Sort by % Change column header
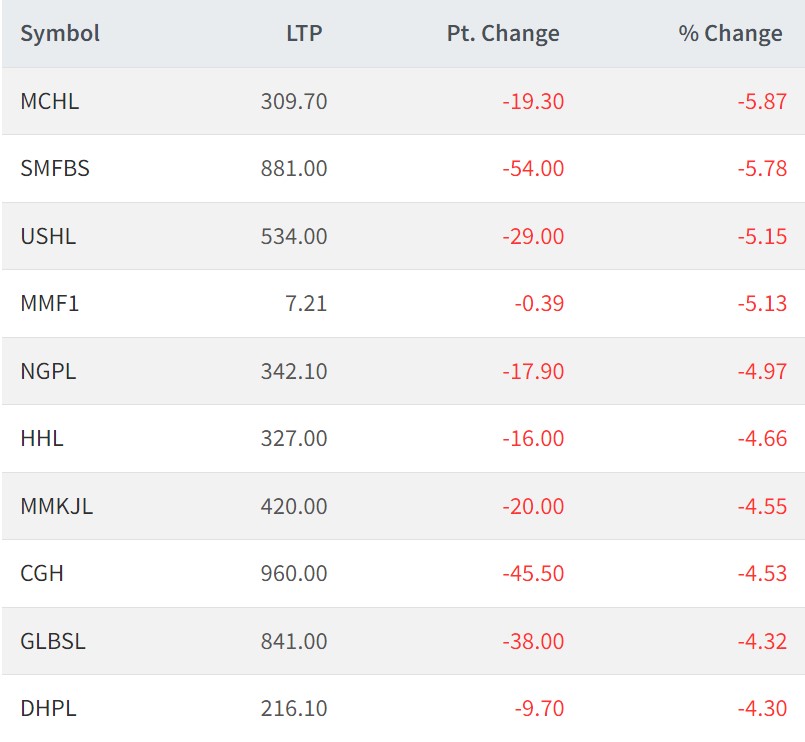805x742 pixels. click(730, 33)
